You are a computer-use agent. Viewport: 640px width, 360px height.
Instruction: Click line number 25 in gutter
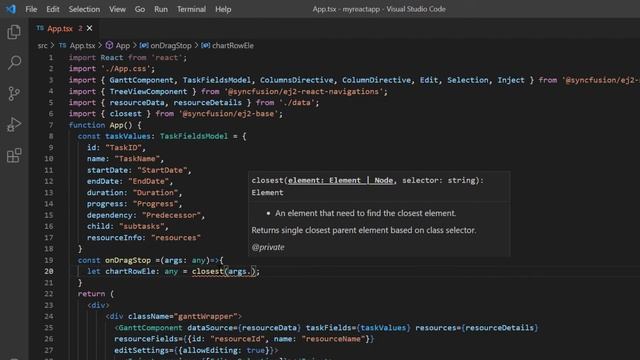click(x=49, y=327)
